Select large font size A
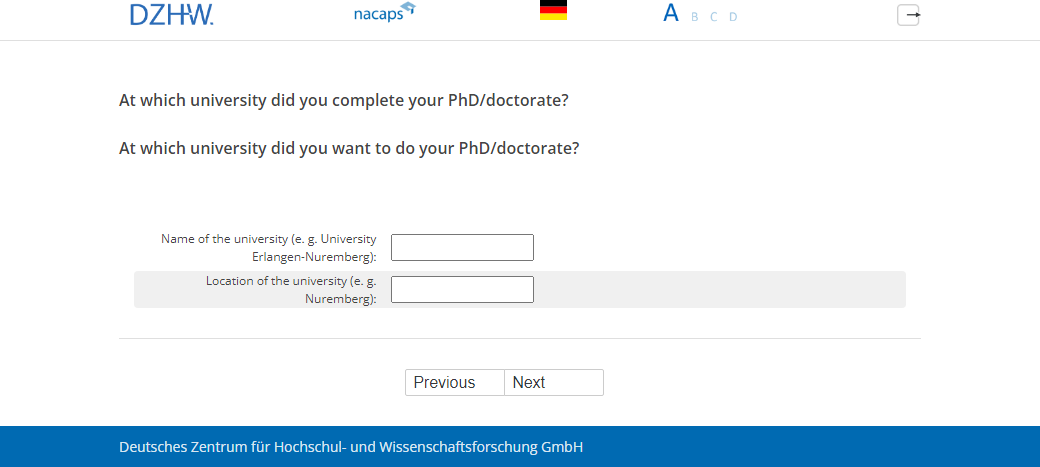This screenshot has width=1040, height=467. tap(671, 14)
